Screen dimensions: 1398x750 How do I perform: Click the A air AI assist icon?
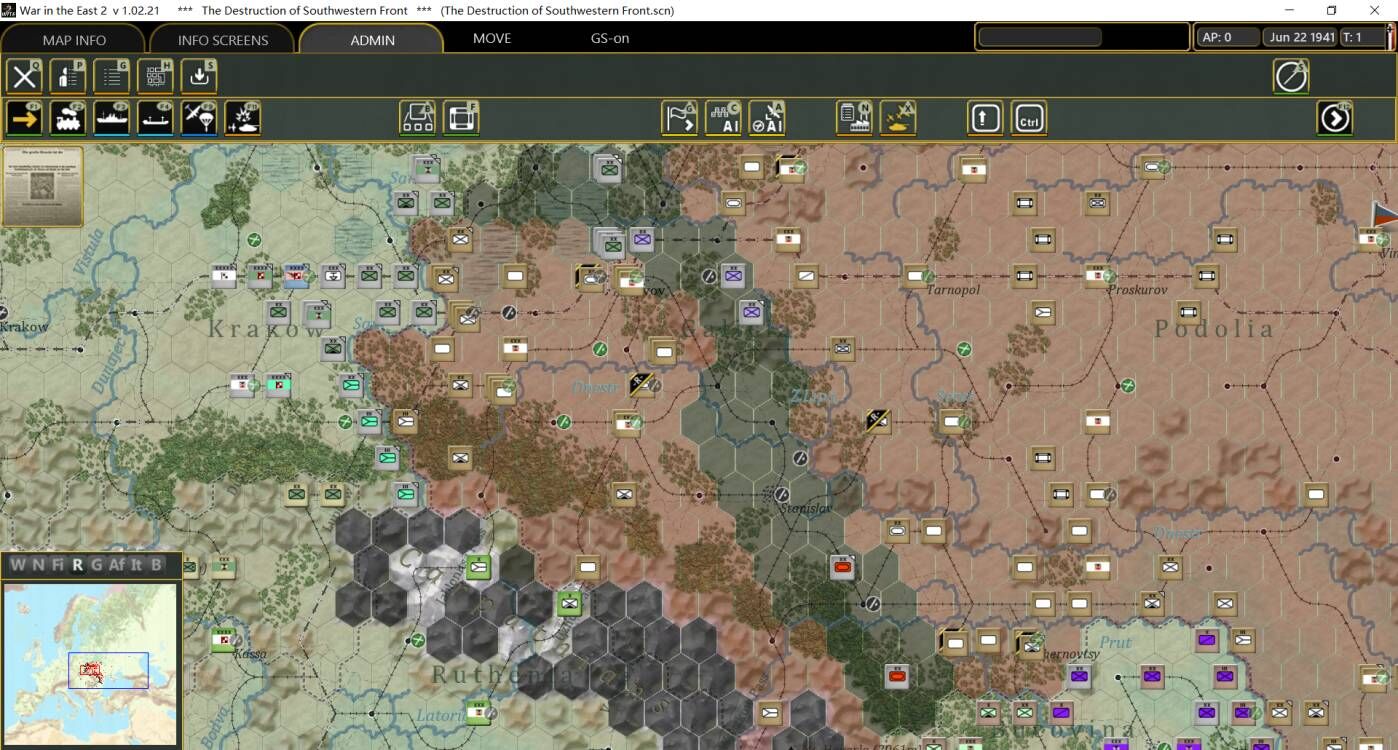pyautogui.click(x=767, y=118)
